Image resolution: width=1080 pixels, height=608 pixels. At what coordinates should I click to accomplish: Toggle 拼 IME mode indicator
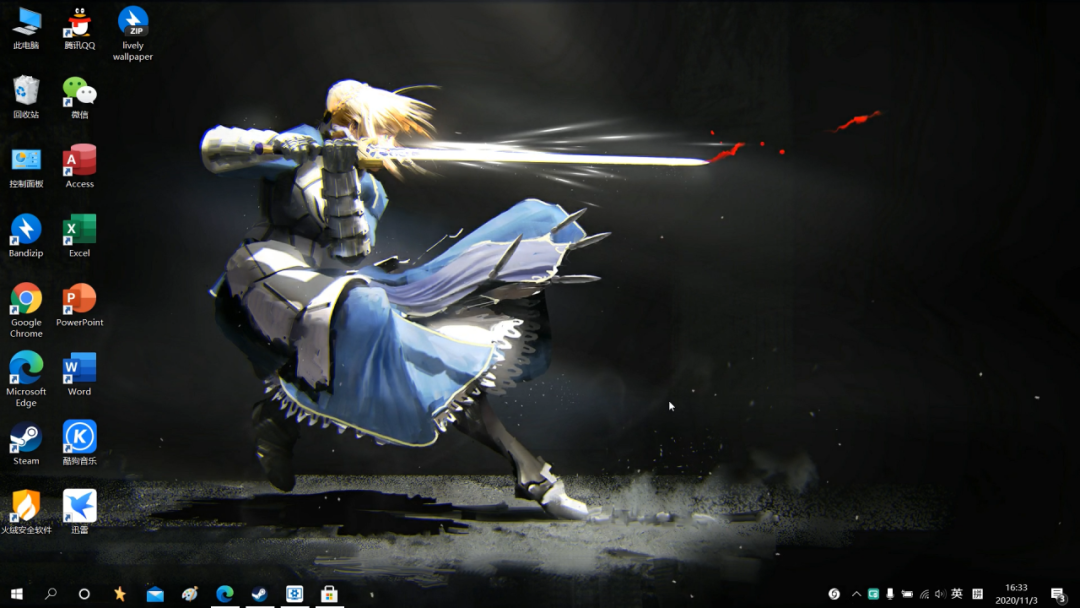click(977, 594)
